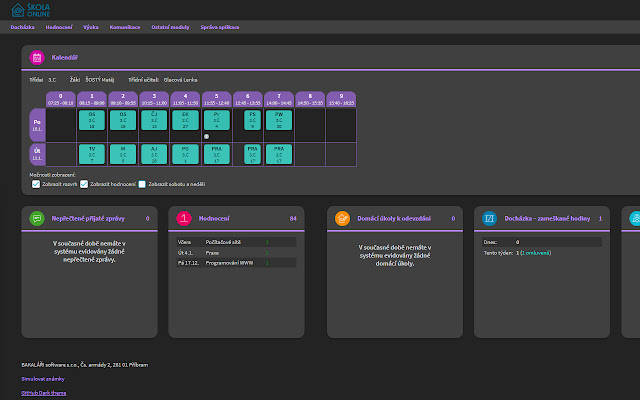
Task: Click the Po day header
Action: (37, 125)
